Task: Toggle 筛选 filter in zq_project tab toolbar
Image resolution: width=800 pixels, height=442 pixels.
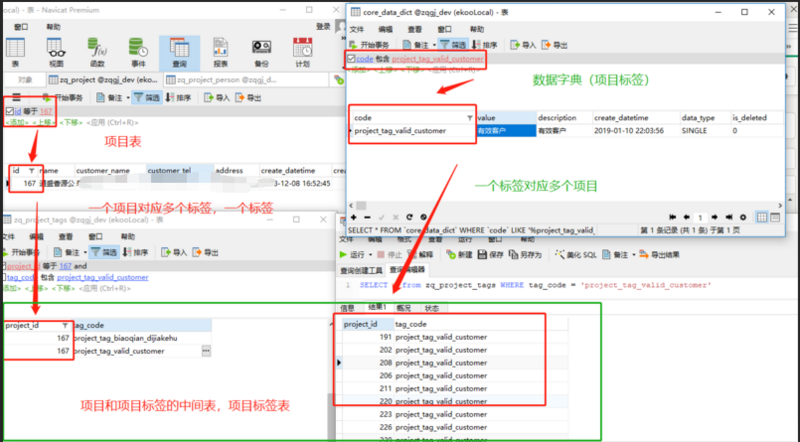Action: click(147, 97)
